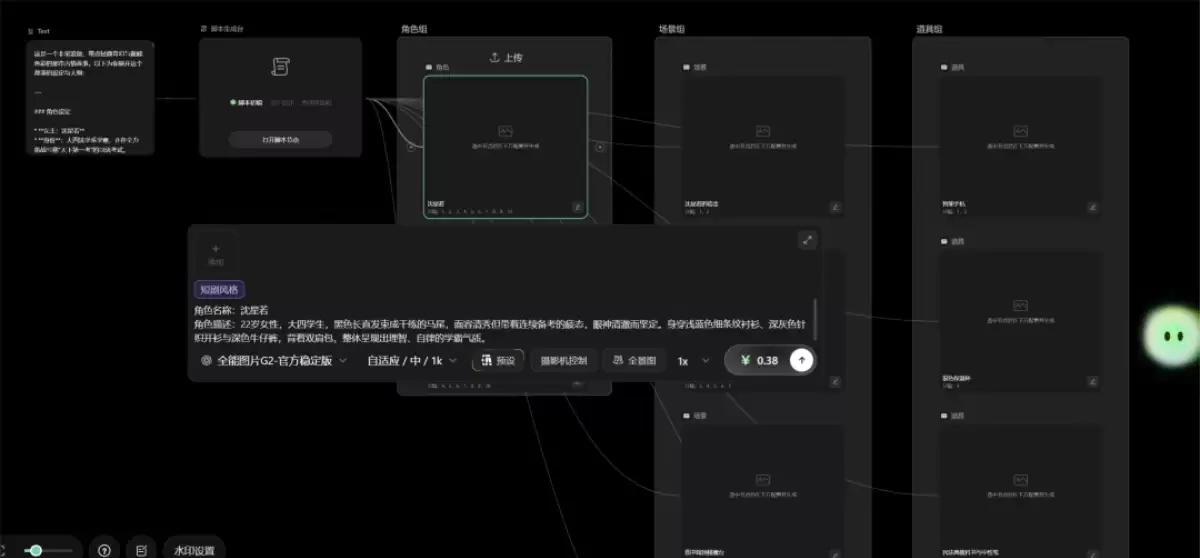Open the 1x quantity dropdown

tap(693, 360)
